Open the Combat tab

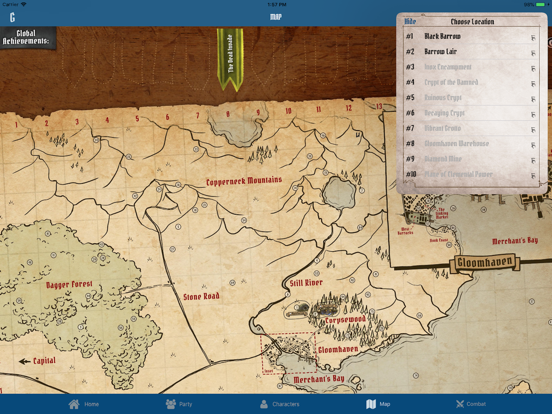pyautogui.click(x=471, y=404)
